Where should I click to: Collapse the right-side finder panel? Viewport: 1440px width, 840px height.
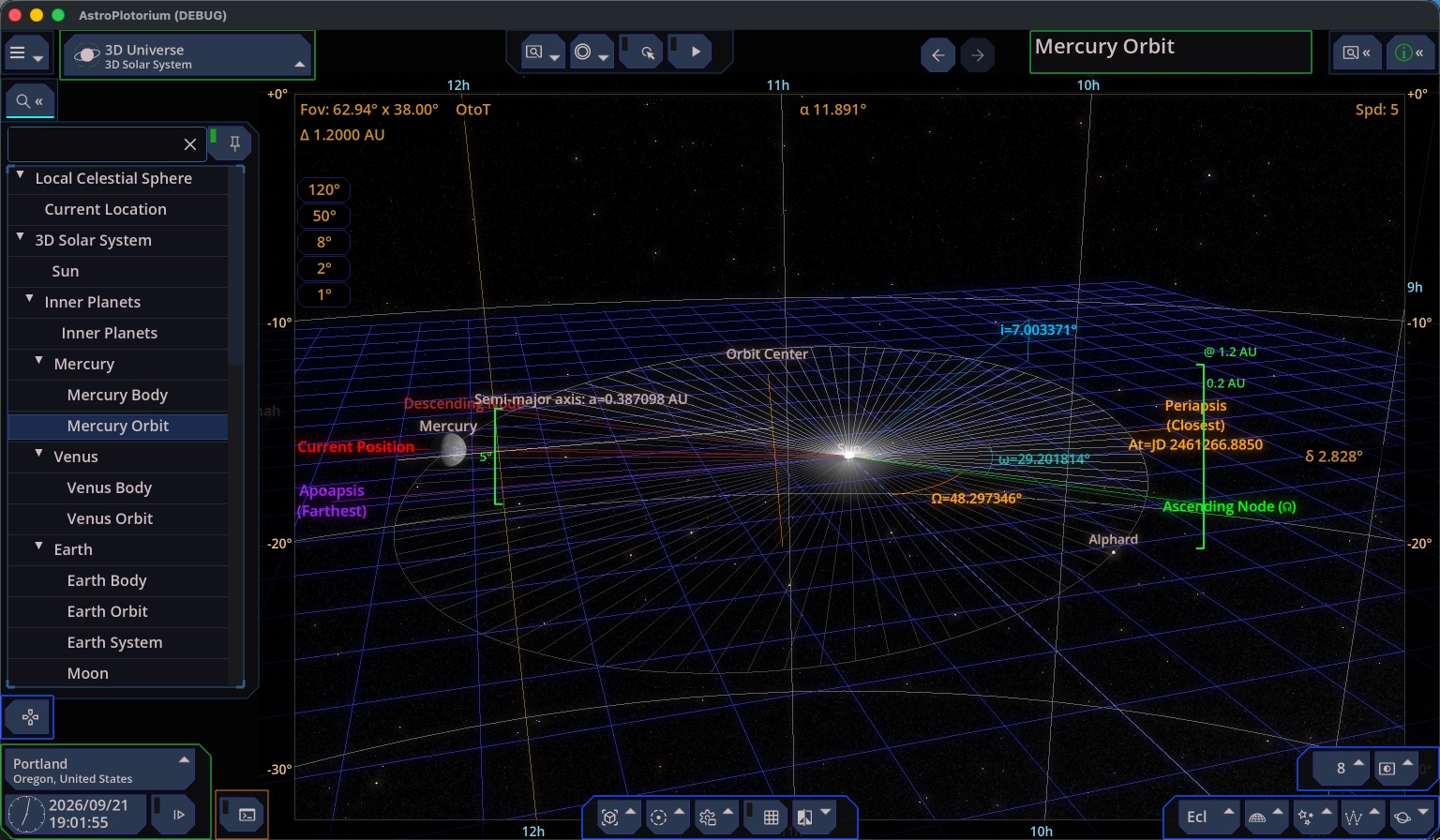[1357, 53]
